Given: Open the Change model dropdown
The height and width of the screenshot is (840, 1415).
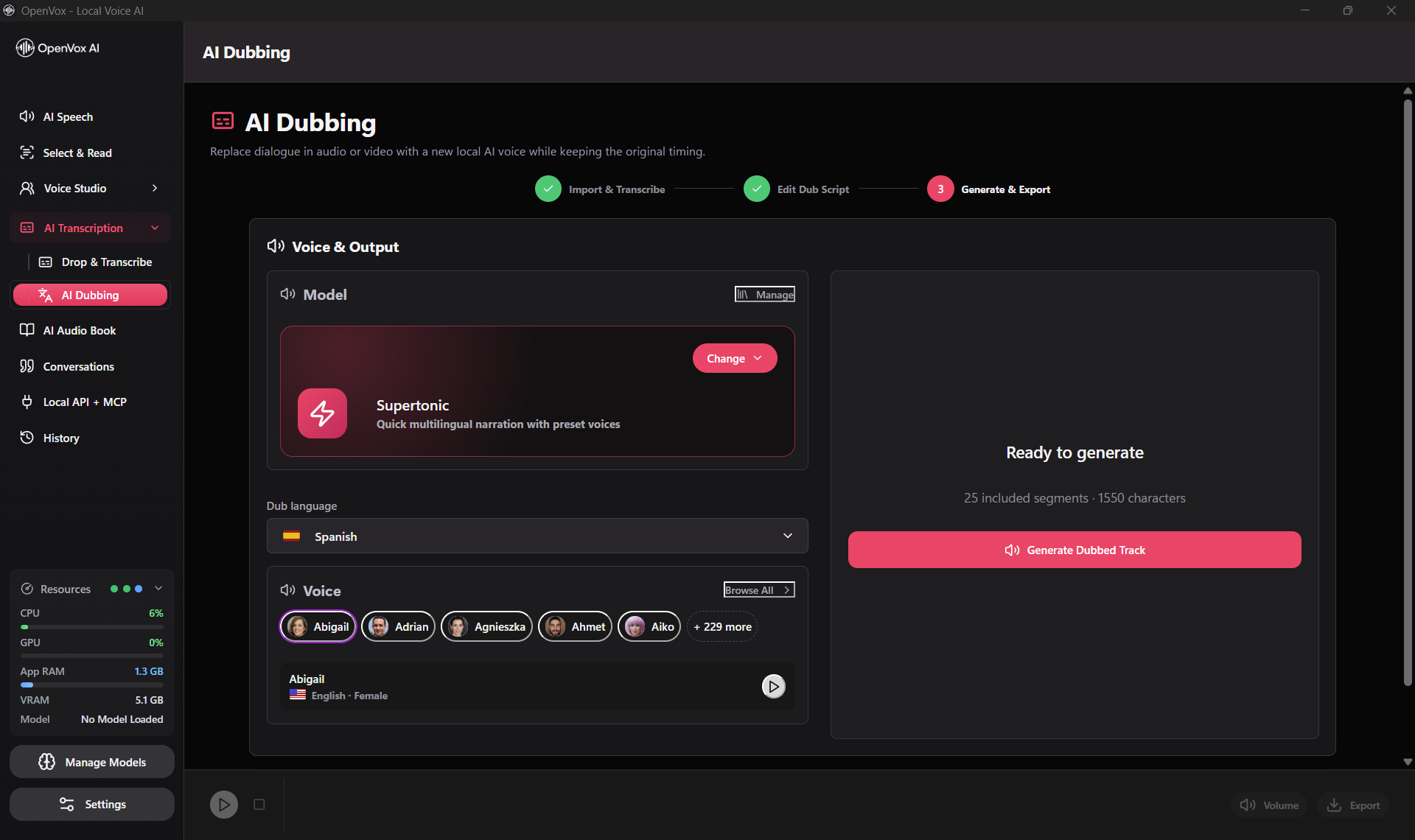Looking at the screenshot, I should [x=735, y=358].
